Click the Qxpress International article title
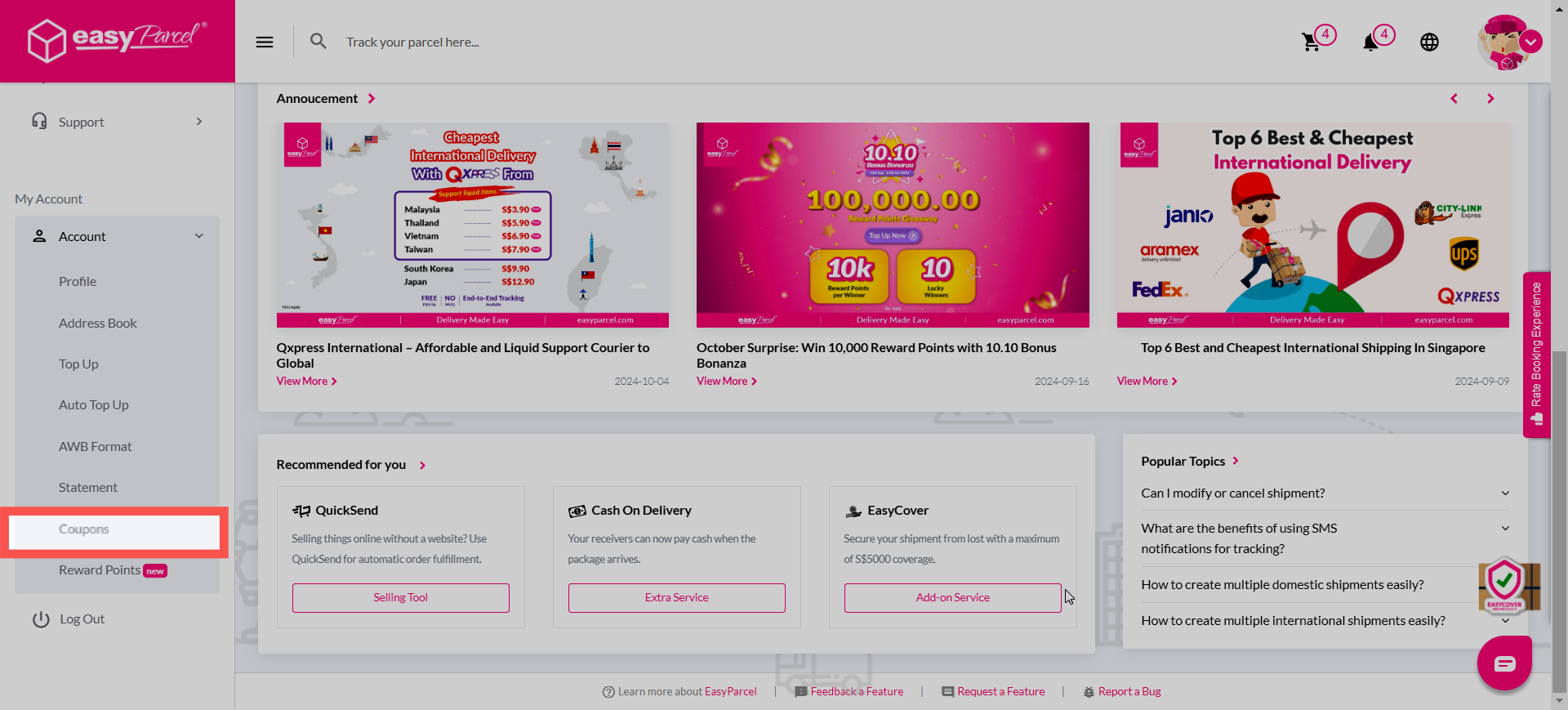The height and width of the screenshot is (710, 1568). (x=463, y=355)
